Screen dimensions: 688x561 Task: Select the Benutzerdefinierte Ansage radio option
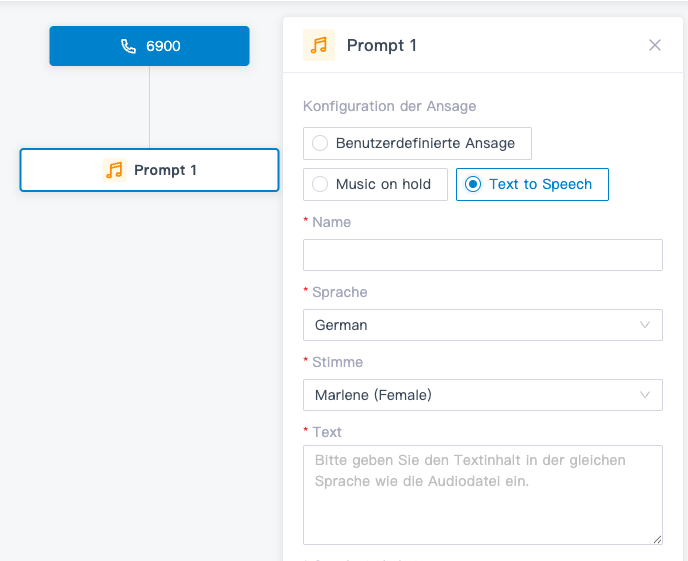(320, 143)
